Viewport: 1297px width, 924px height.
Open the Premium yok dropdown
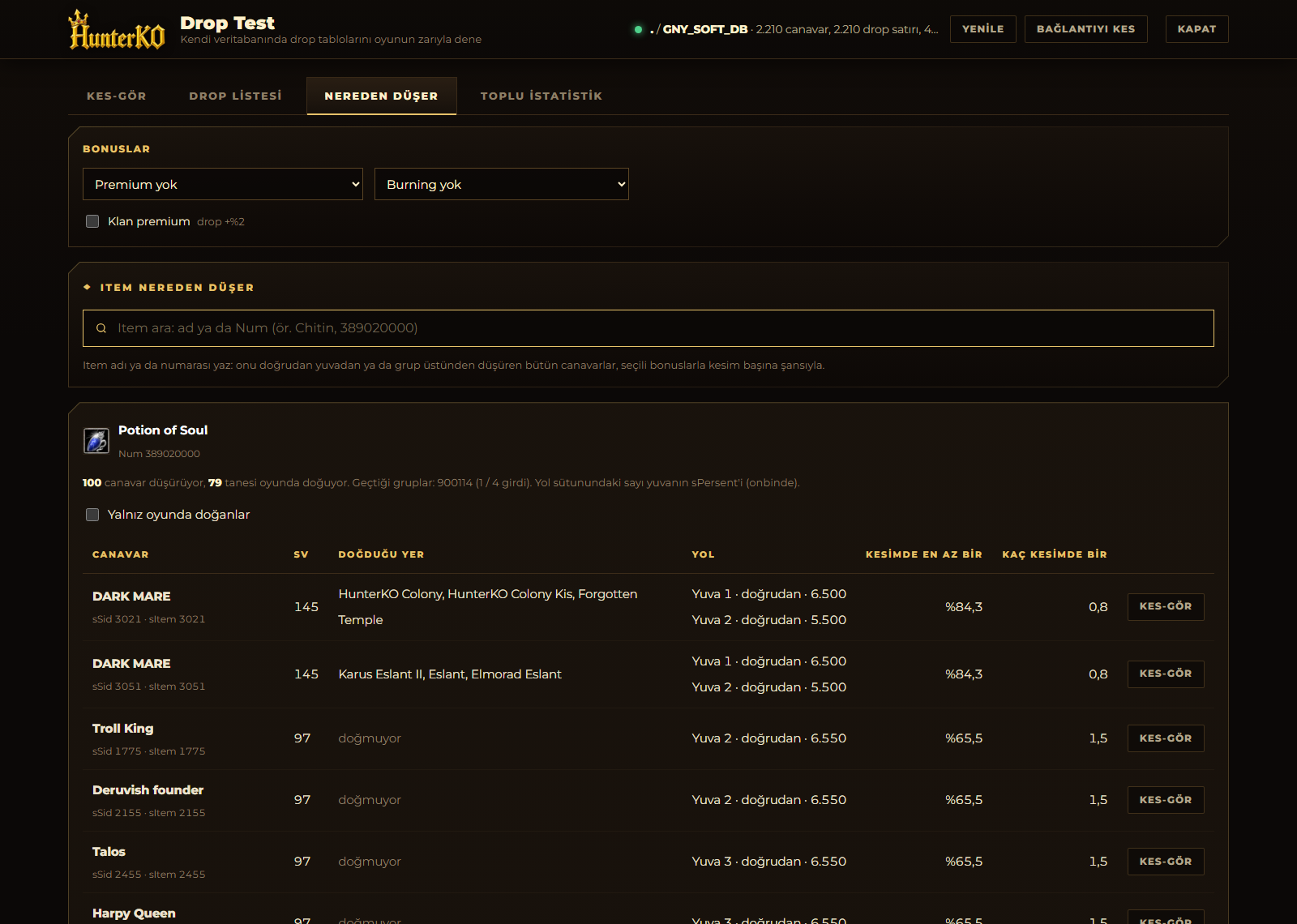223,184
